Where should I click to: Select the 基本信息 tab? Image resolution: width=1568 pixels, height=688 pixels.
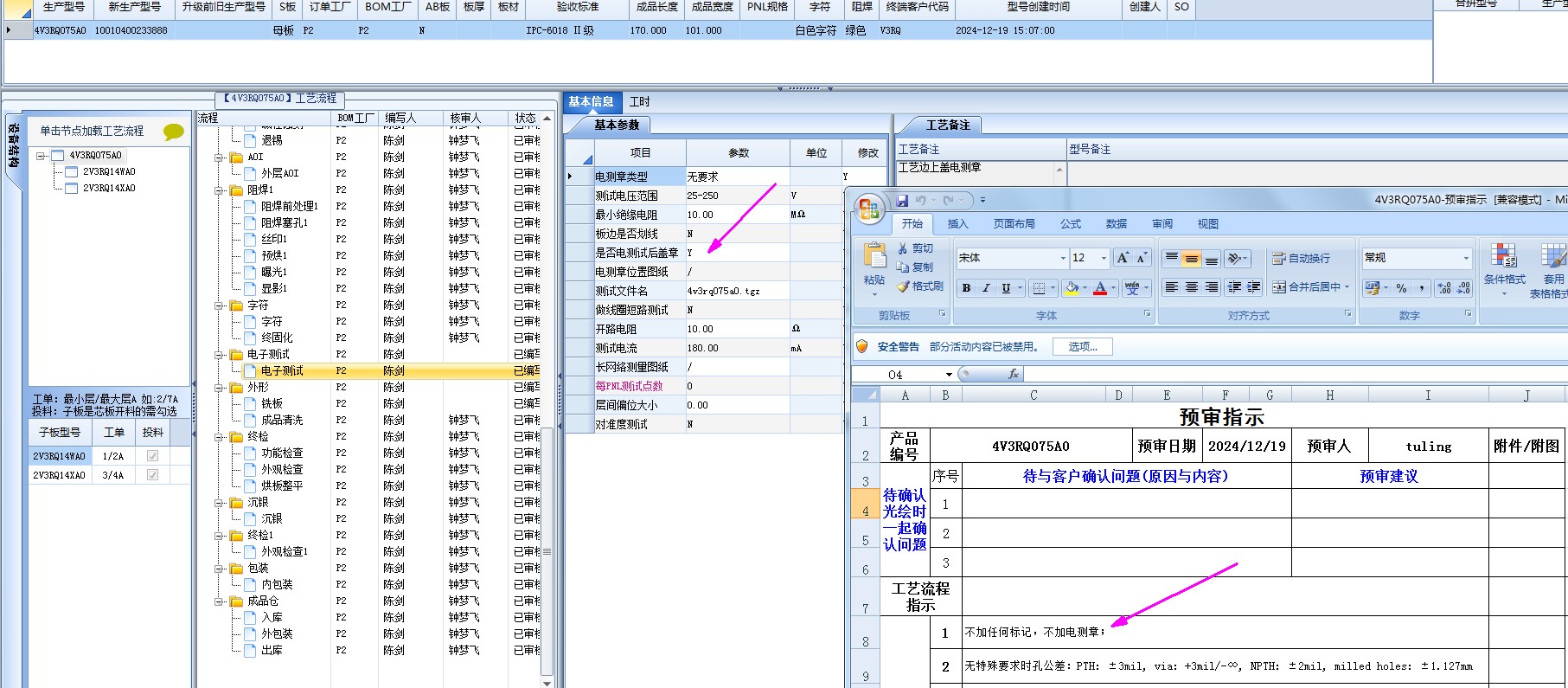(591, 102)
